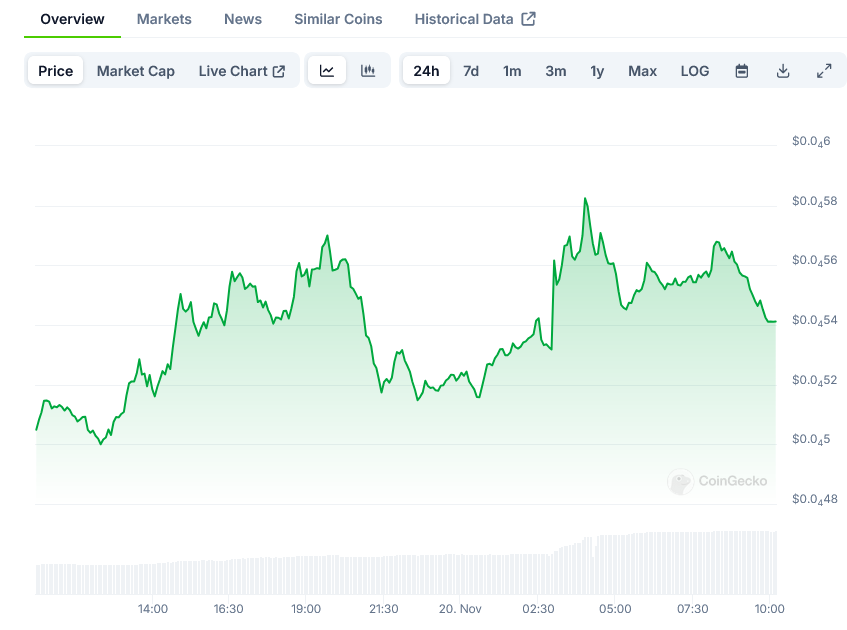Open Historical Data external link

(x=475, y=19)
